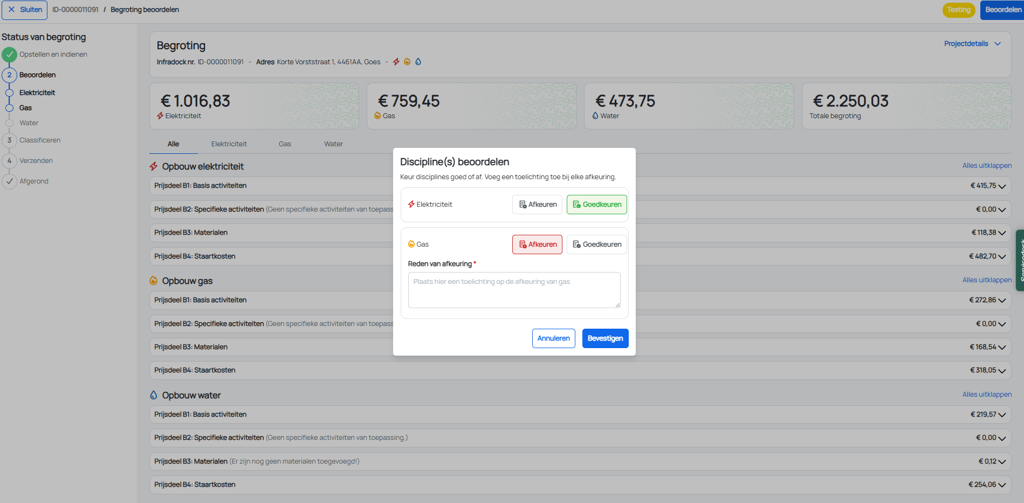Viewport: 1024px width, 503px height.
Task: Click the flame icon beside Opbouw gas
Action: coord(153,281)
